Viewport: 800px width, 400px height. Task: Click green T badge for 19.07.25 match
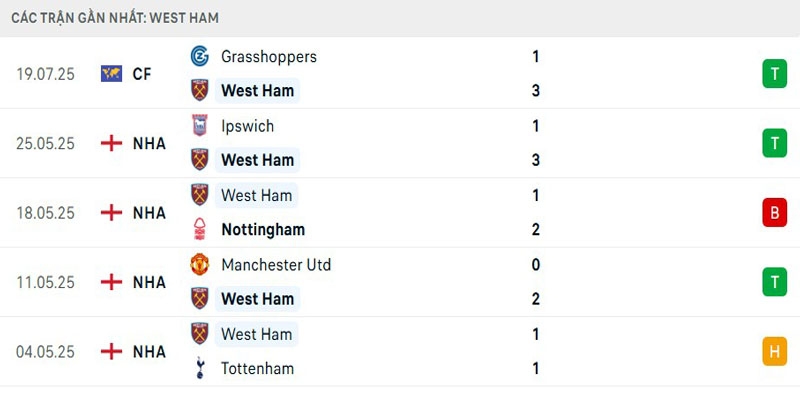pyautogui.click(x=774, y=74)
